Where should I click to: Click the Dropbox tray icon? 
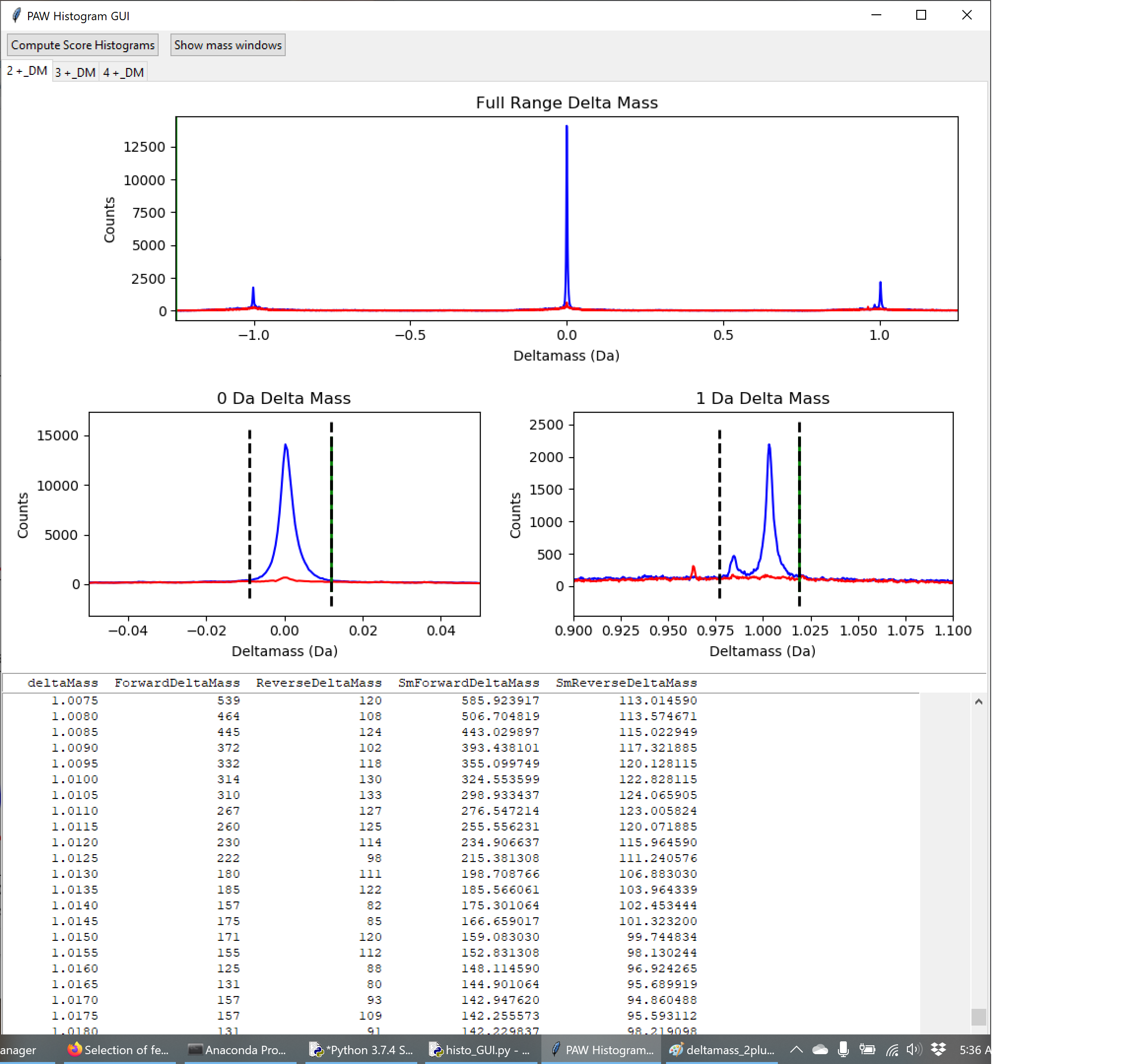(938, 1049)
